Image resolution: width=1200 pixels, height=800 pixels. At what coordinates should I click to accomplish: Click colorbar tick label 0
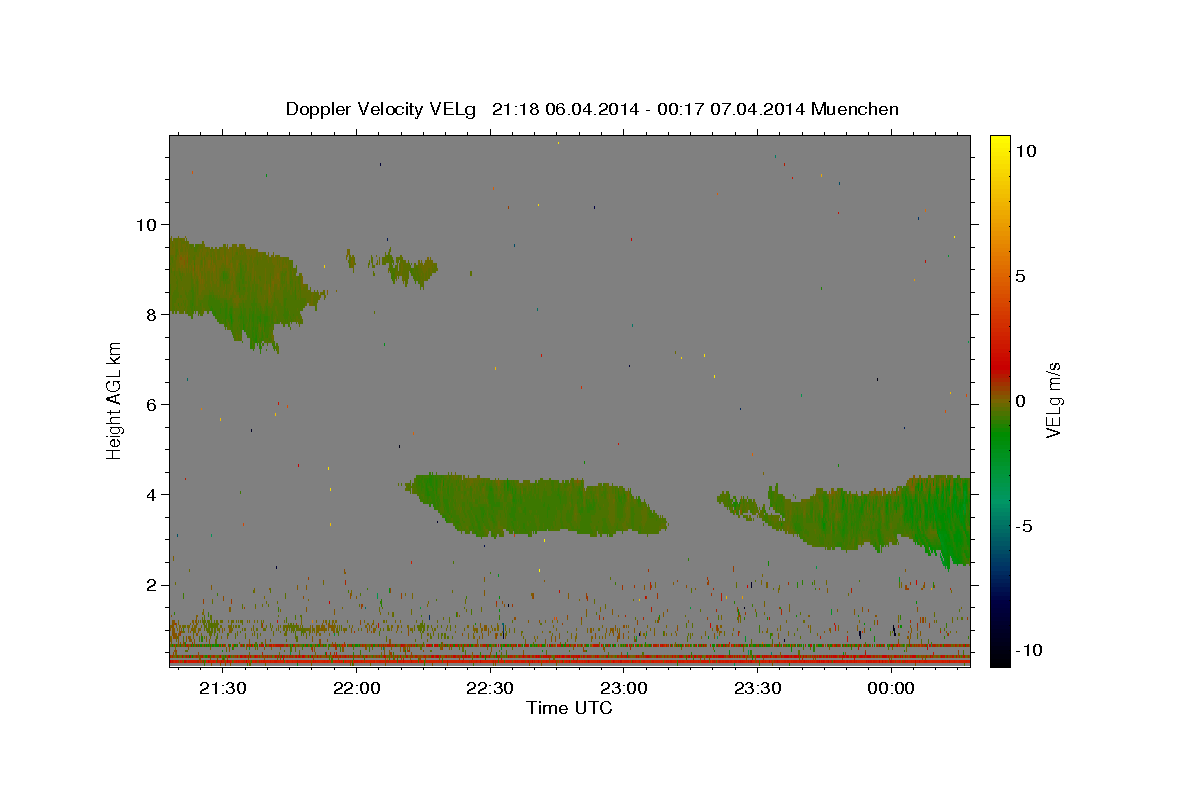coord(1020,401)
